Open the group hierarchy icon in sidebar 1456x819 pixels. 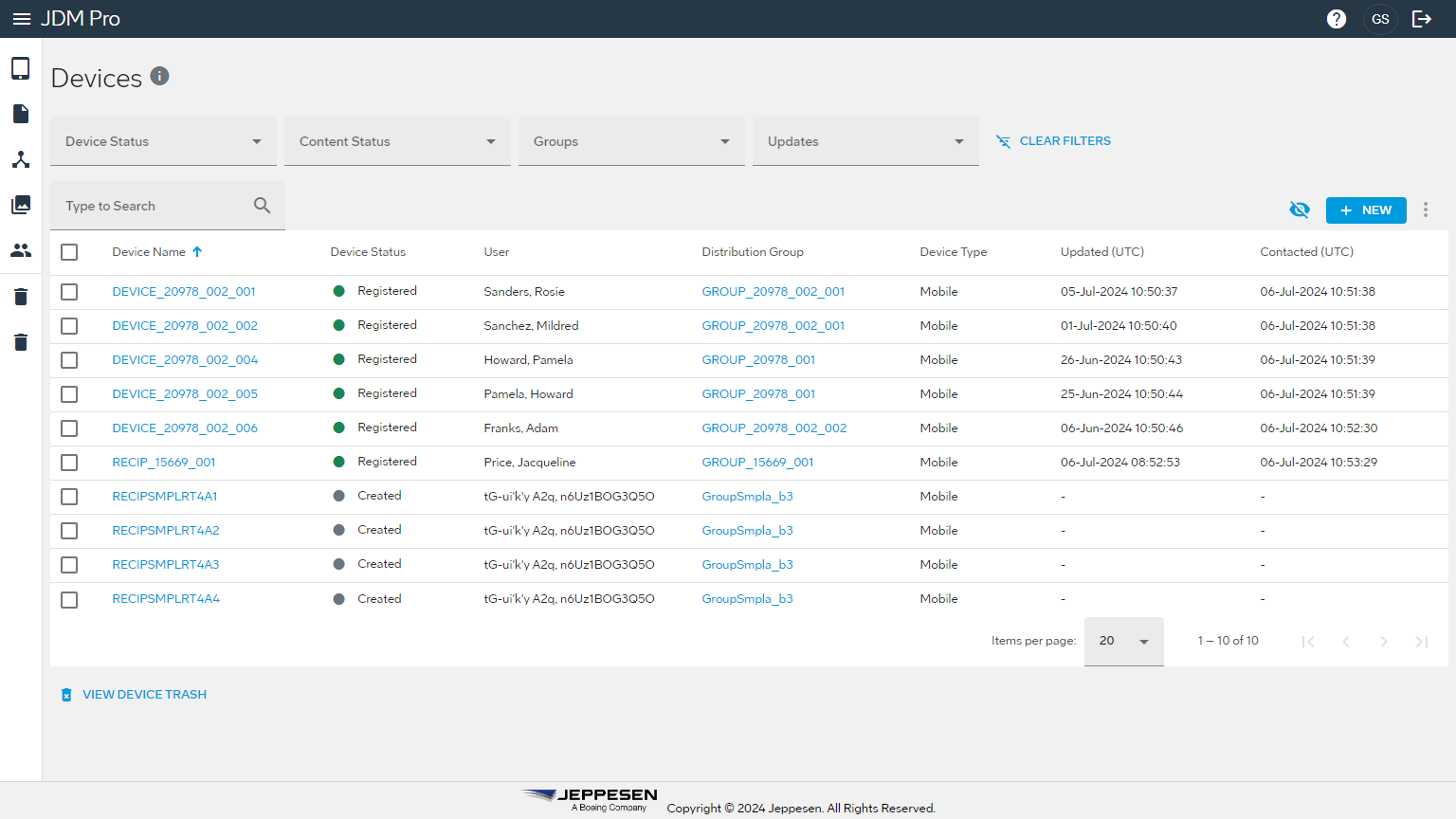coord(21,159)
